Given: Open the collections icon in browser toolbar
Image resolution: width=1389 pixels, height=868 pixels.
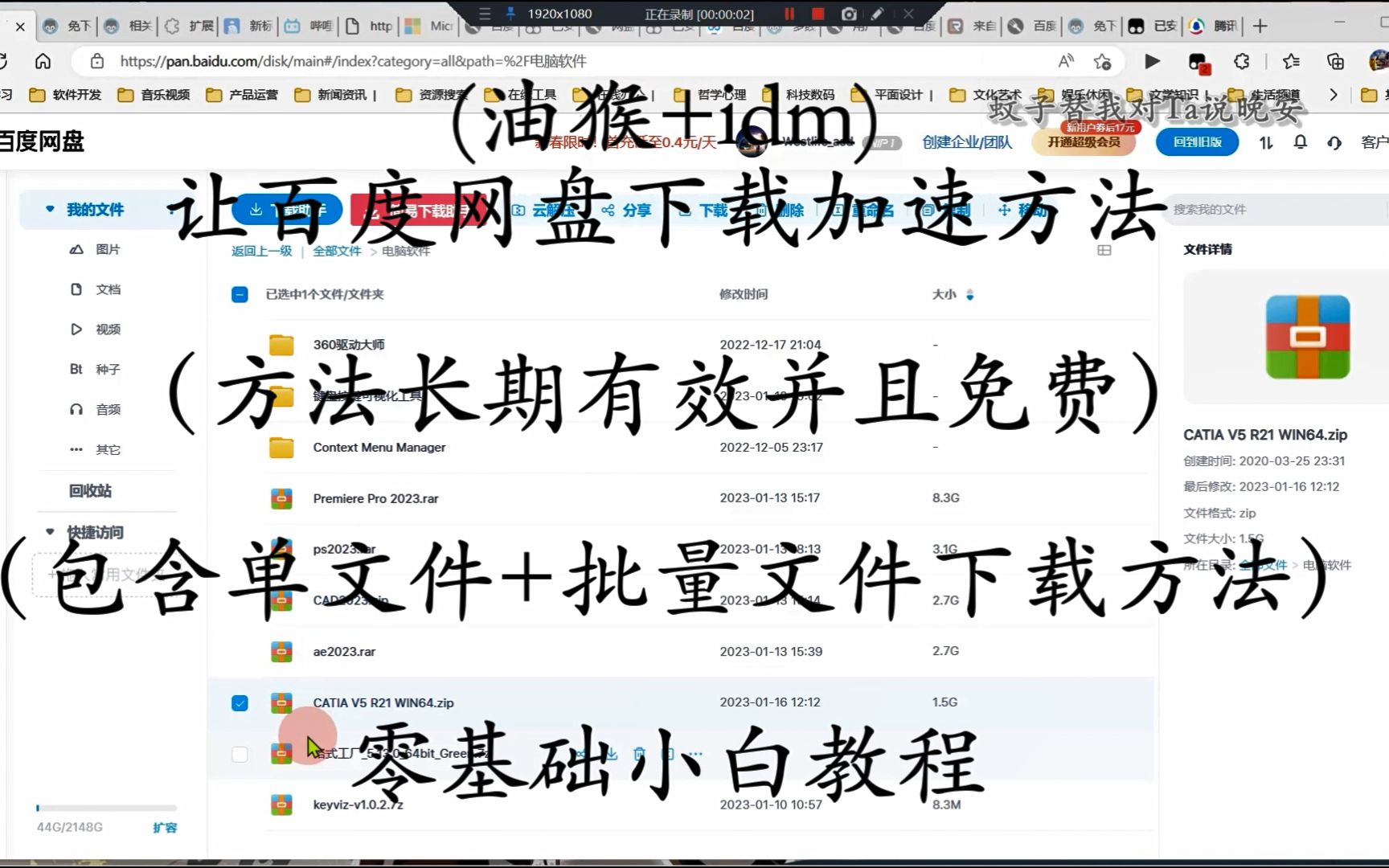Looking at the screenshot, I should [x=1335, y=61].
